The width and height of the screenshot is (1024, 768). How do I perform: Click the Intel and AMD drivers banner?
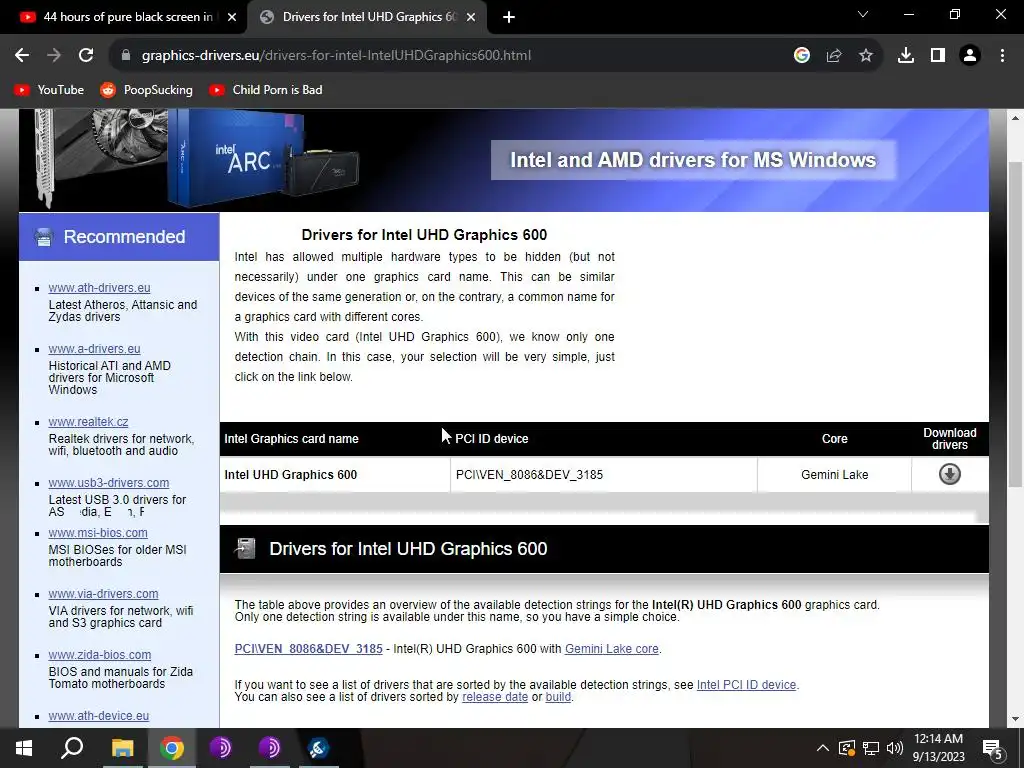pyautogui.click(x=693, y=160)
